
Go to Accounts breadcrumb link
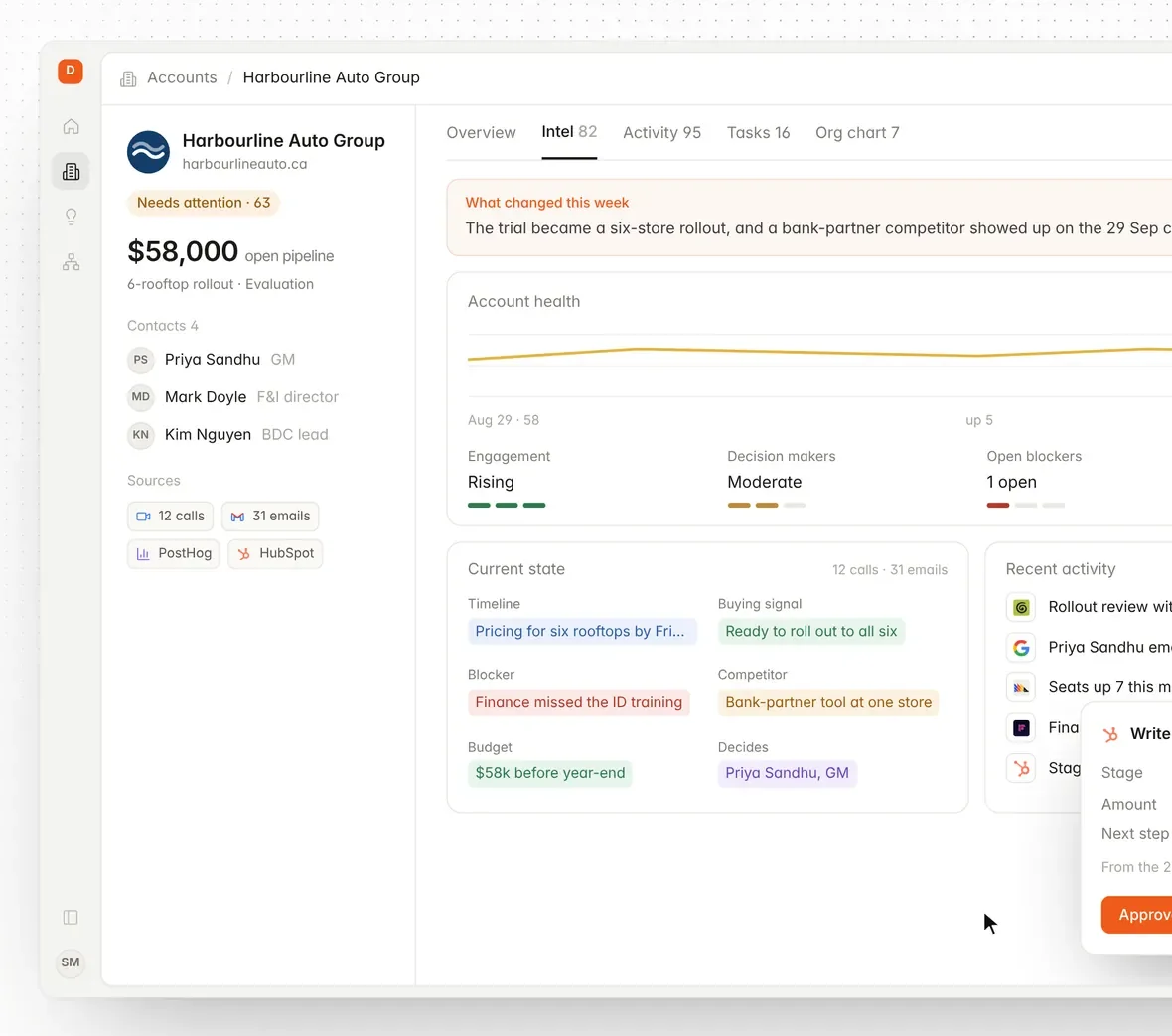[x=182, y=77]
